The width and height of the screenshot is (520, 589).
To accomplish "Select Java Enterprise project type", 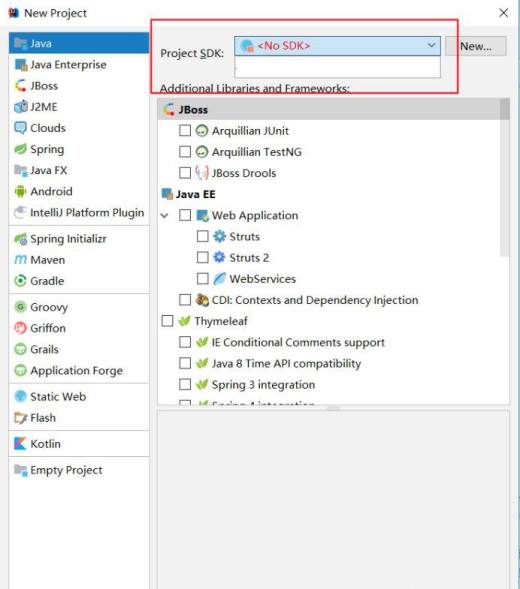I will point(79,65).
